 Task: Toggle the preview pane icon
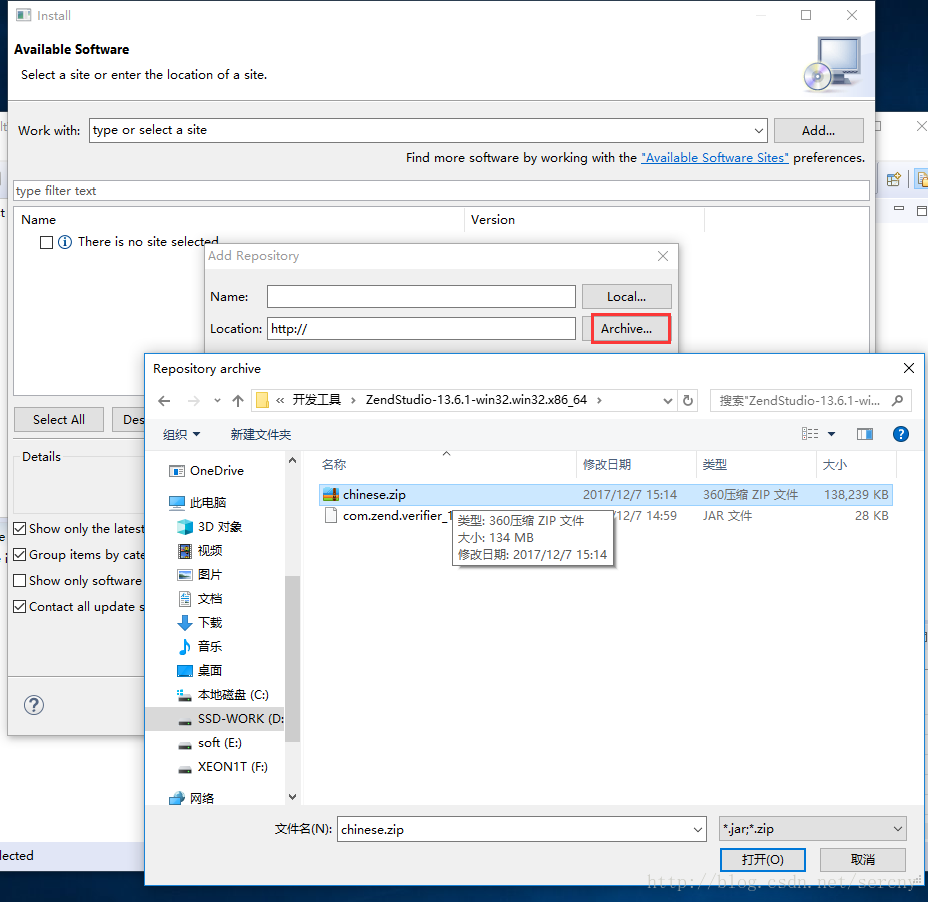point(865,434)
